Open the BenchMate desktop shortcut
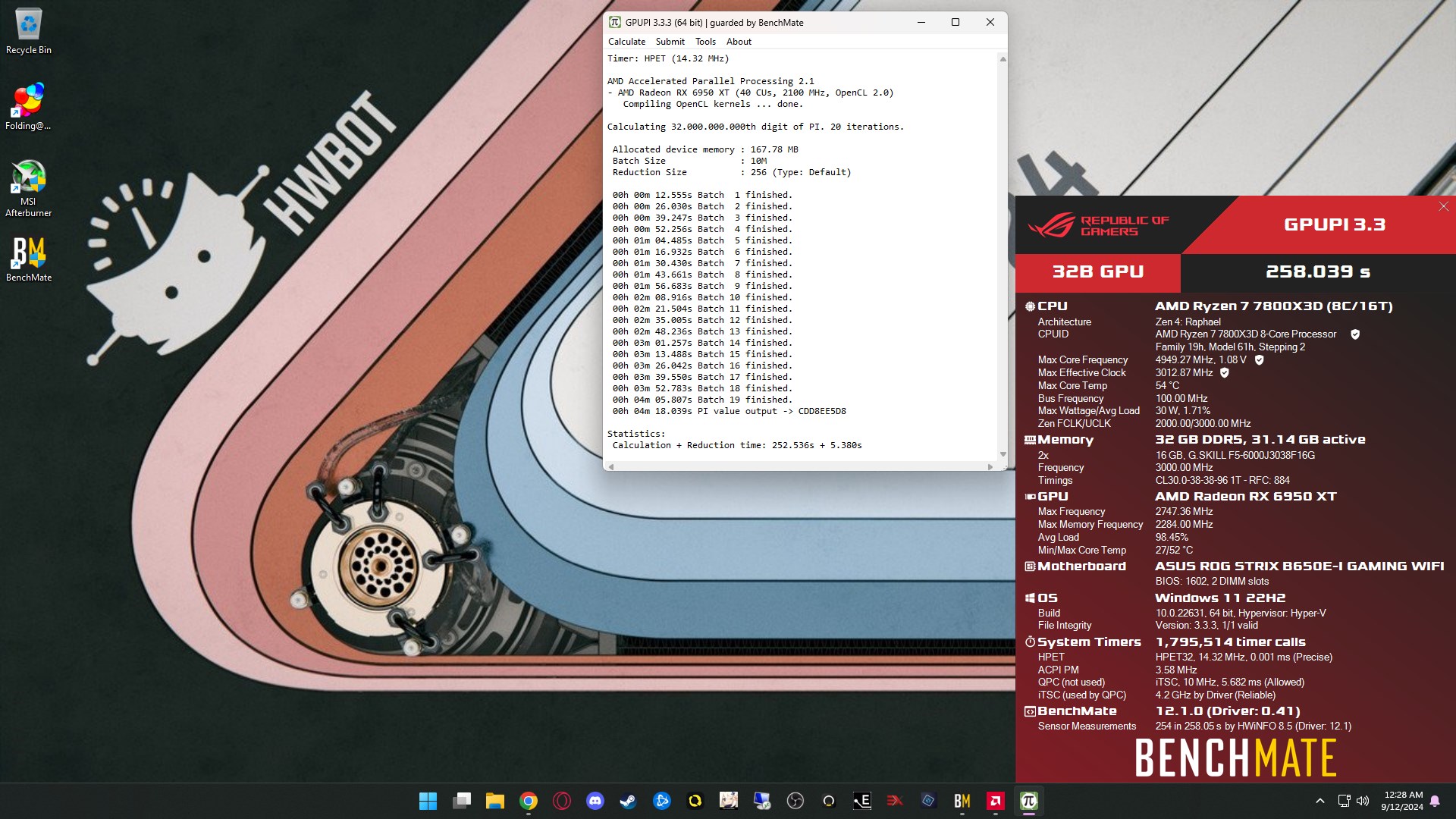Screen dimensions: 1456x819 [29, 259]
